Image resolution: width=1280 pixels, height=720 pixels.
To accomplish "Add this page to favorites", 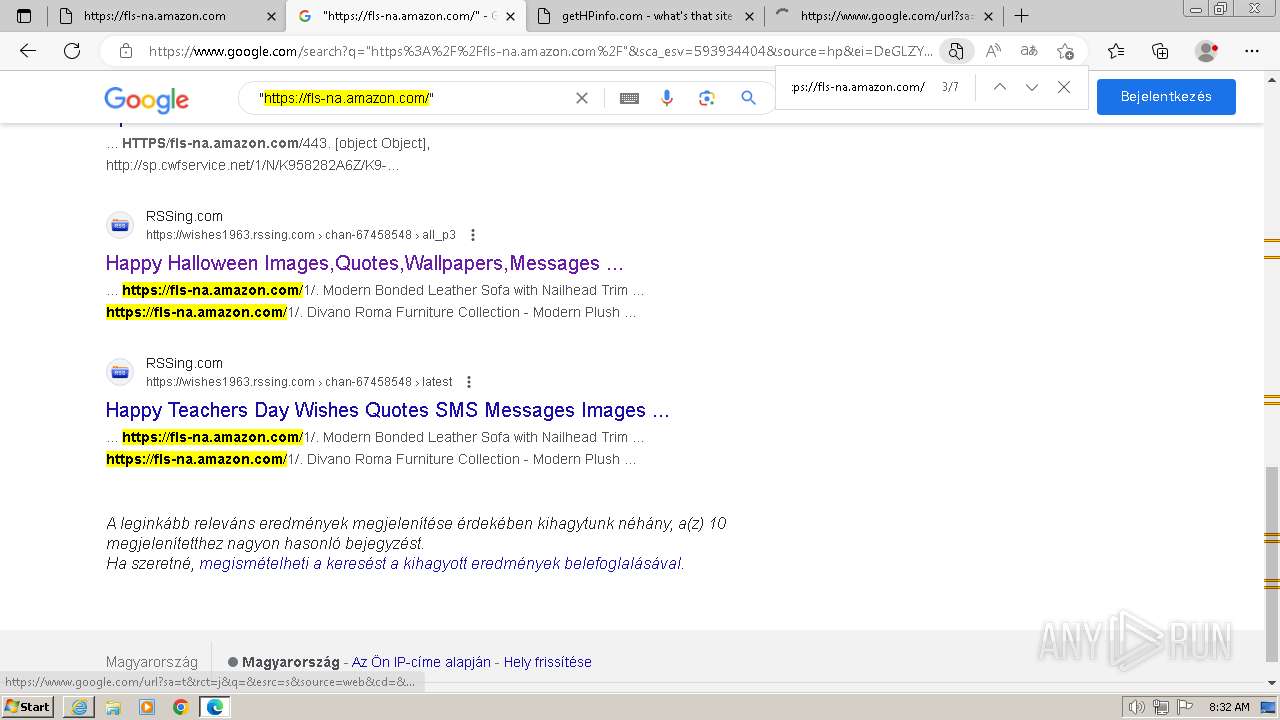I will pyautogui.click(x=1065, y=51).
